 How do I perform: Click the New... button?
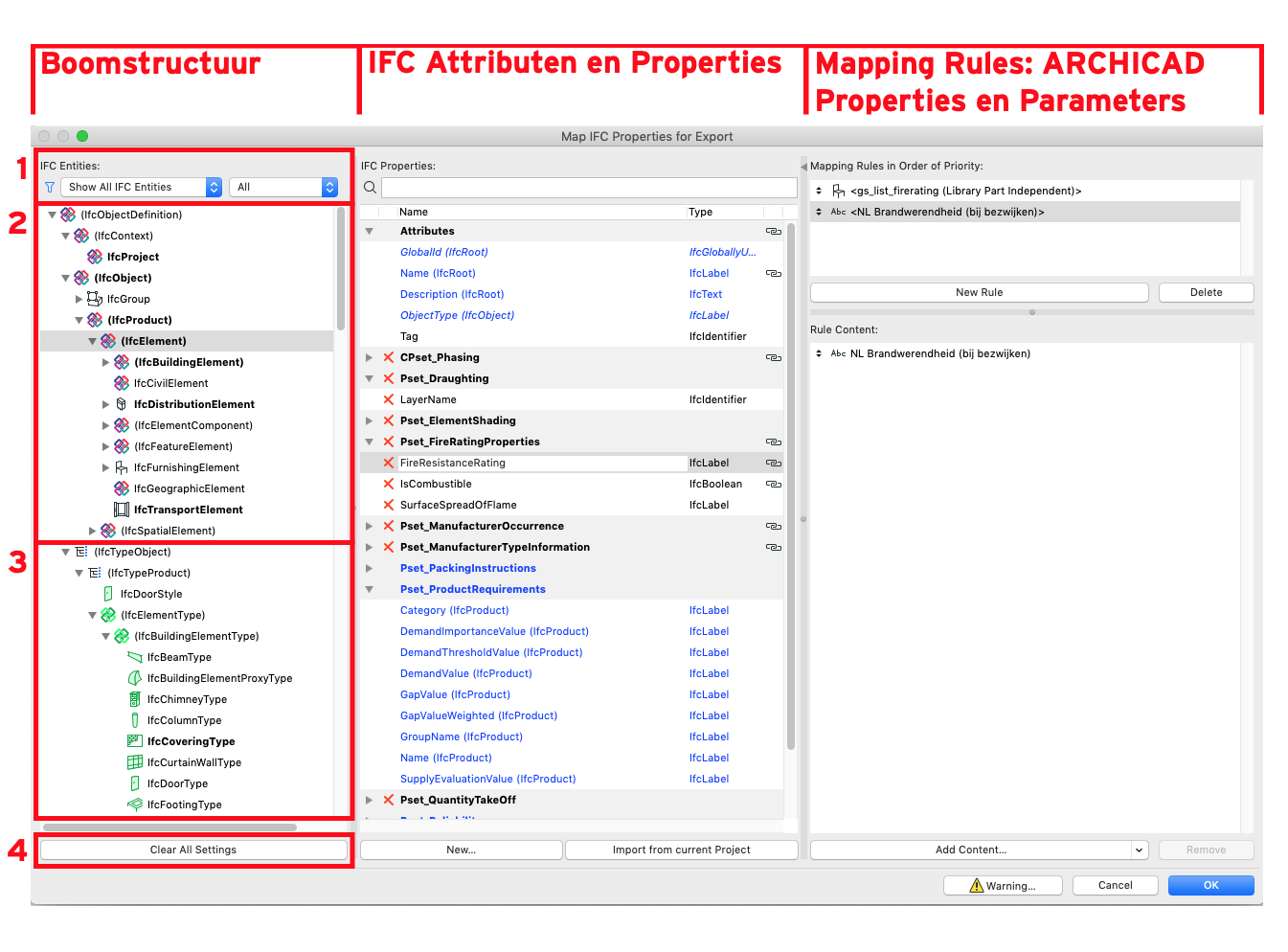[462, 850]
